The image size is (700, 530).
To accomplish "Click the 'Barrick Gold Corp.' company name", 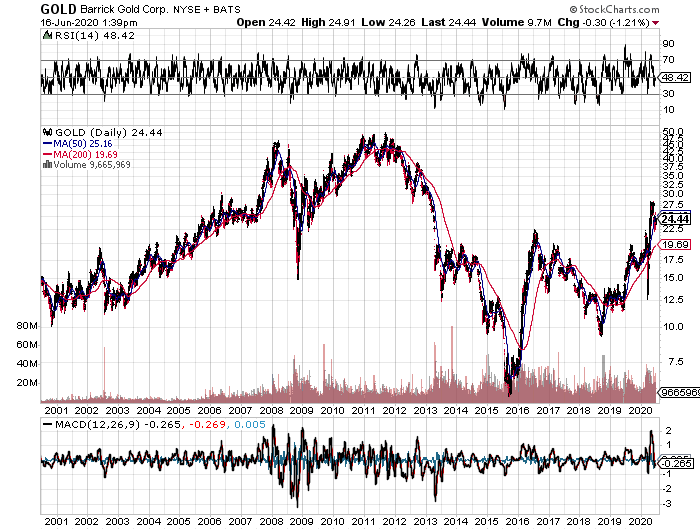I will click(125, 9).
